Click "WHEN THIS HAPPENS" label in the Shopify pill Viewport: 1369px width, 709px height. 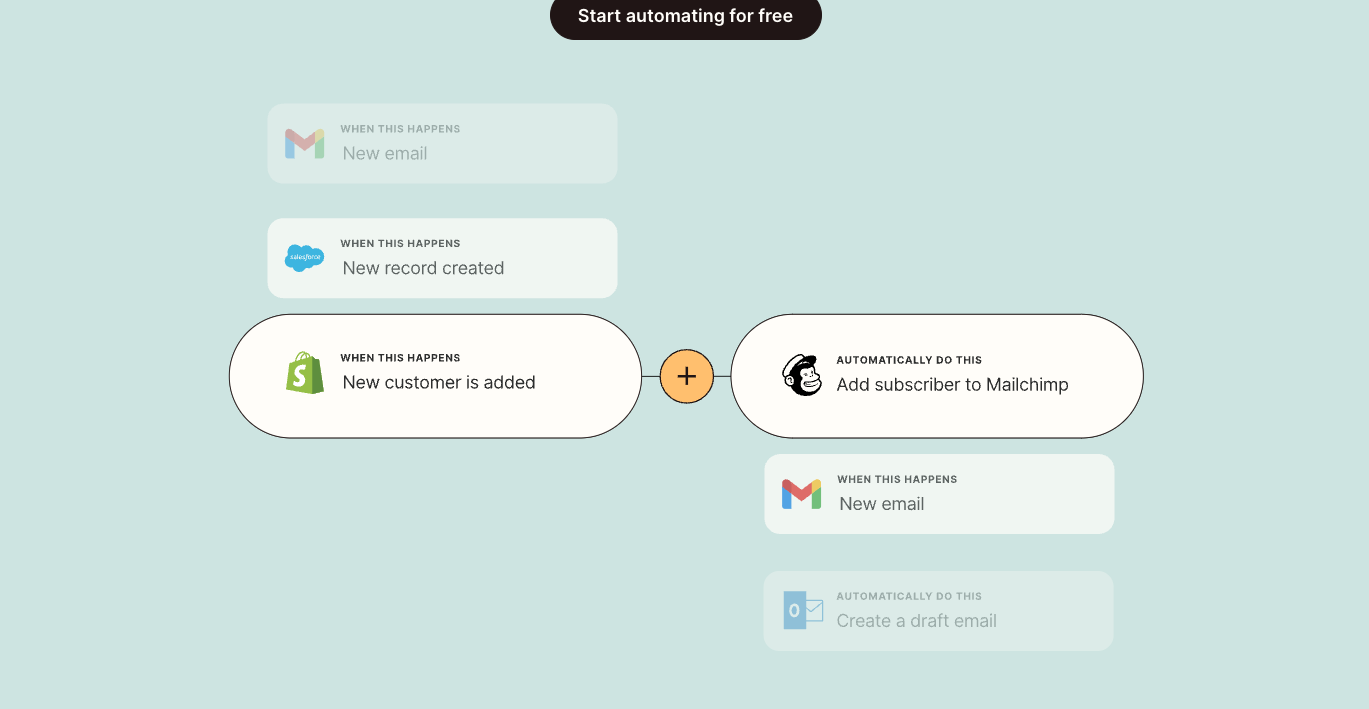pos(400,358)
